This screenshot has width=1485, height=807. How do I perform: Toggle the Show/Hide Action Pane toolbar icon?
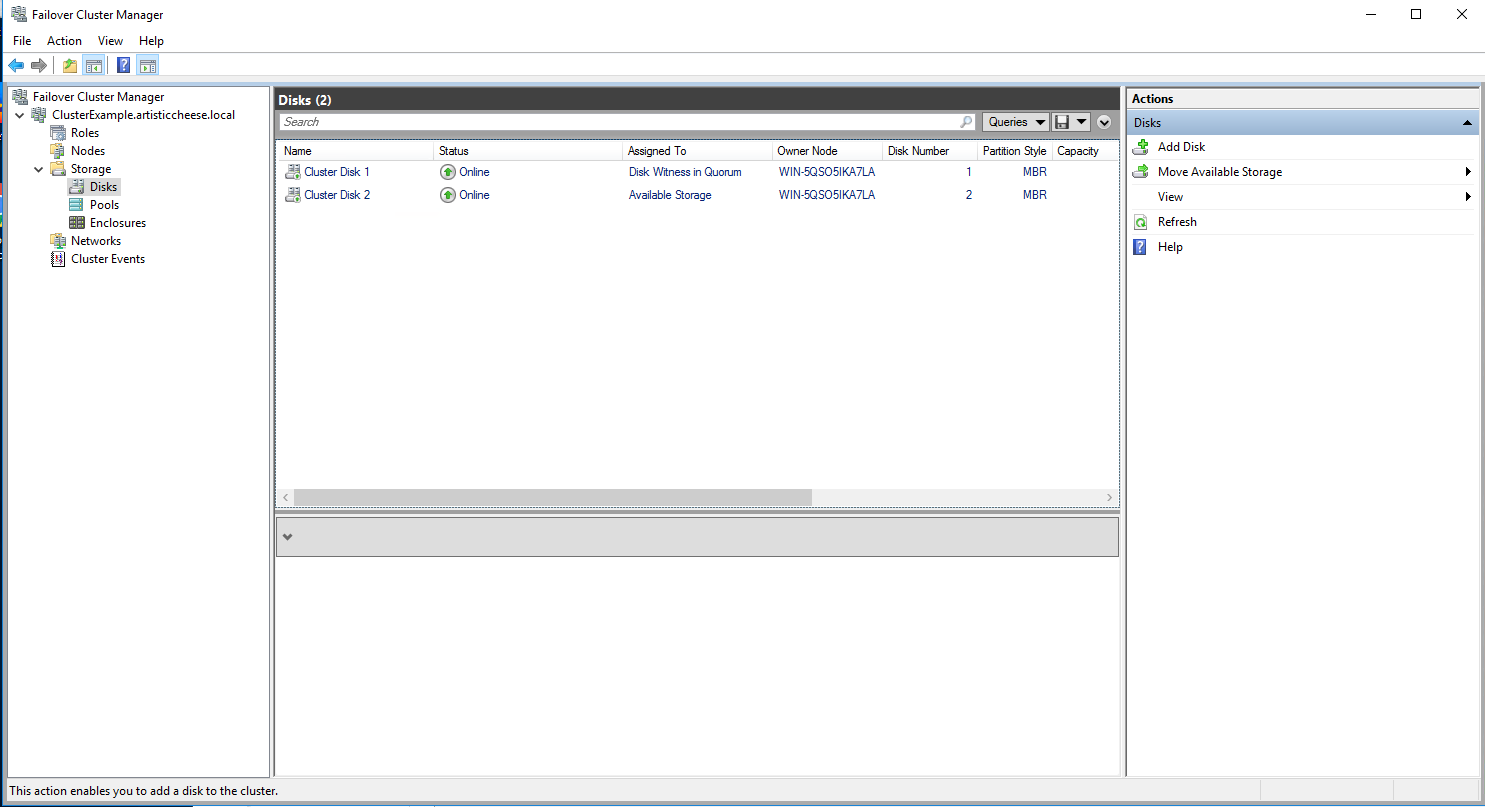pos(148,66)
